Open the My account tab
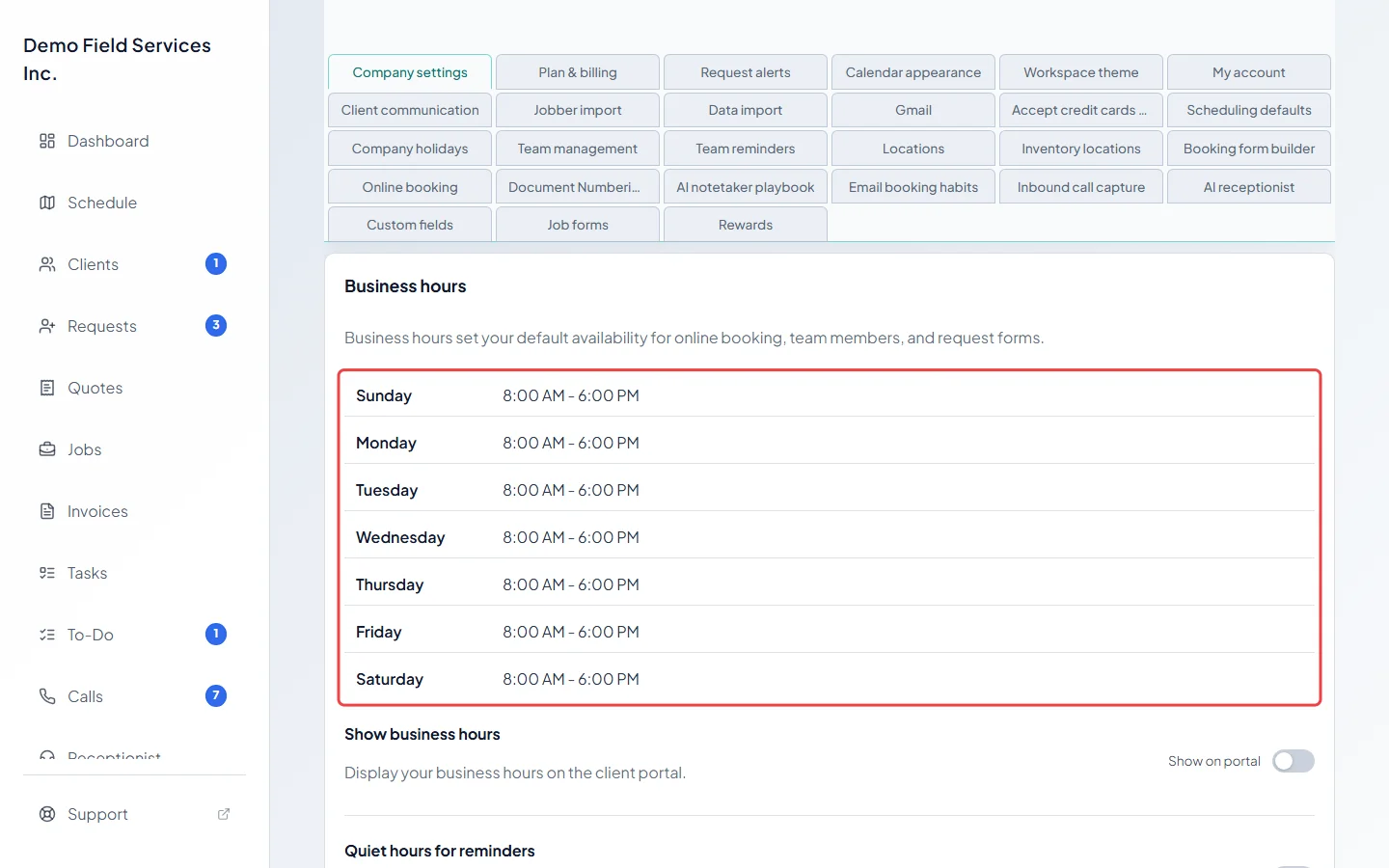Image resolution: width=1389 pixels, height=868 pixels. pos(1249,72)
